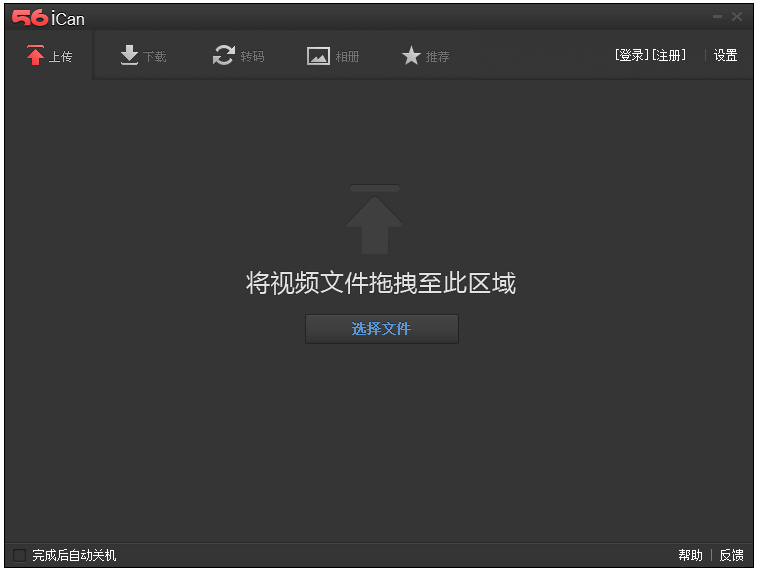Click the large upload arrow drop area

375,219
